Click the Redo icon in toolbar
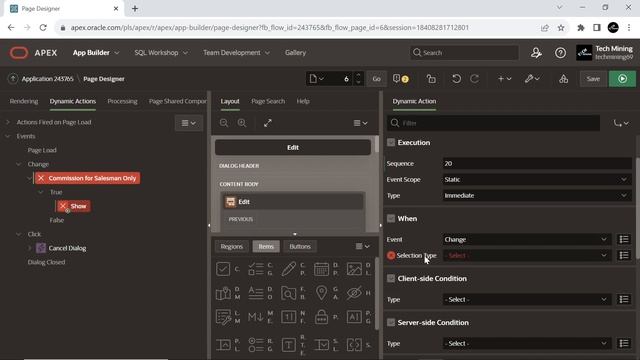The image size is (640, 360). pyautogui.click(x=474, y=79)
